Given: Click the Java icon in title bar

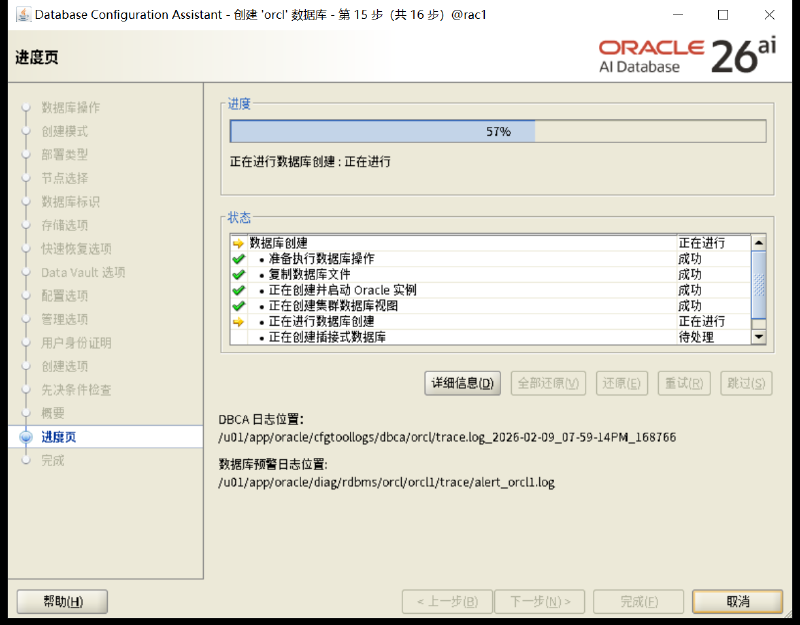Looking at the screenshot, I should pos(23,14).
